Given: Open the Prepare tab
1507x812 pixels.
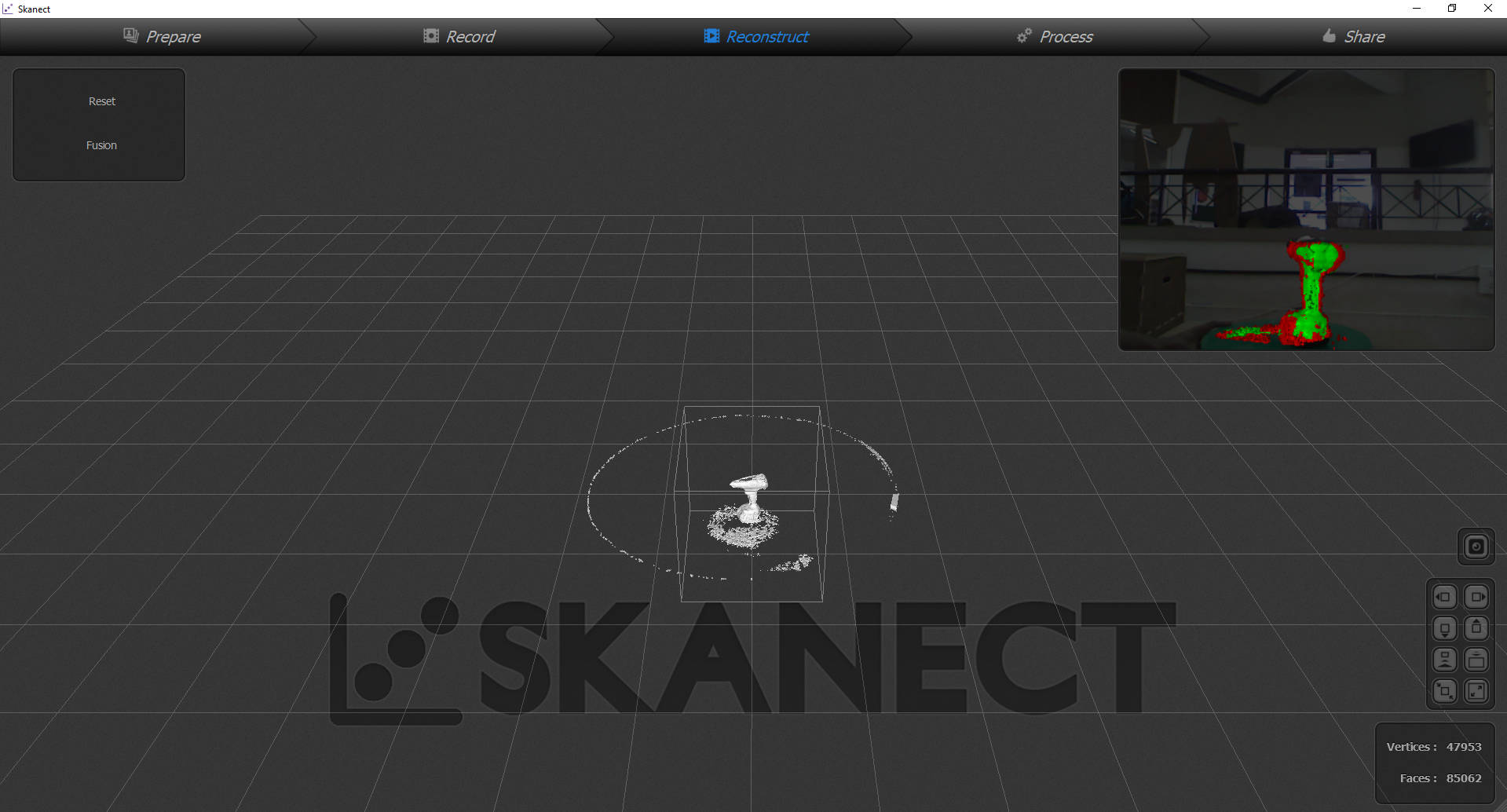Looking at the screenshot, I should coord(162,36).
